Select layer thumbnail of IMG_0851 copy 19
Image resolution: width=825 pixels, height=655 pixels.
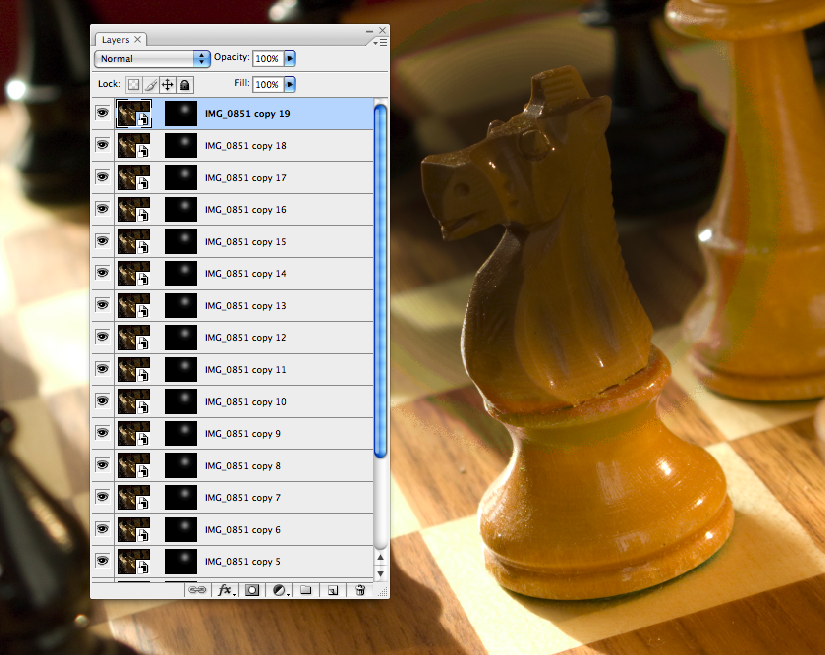point(134,114)
